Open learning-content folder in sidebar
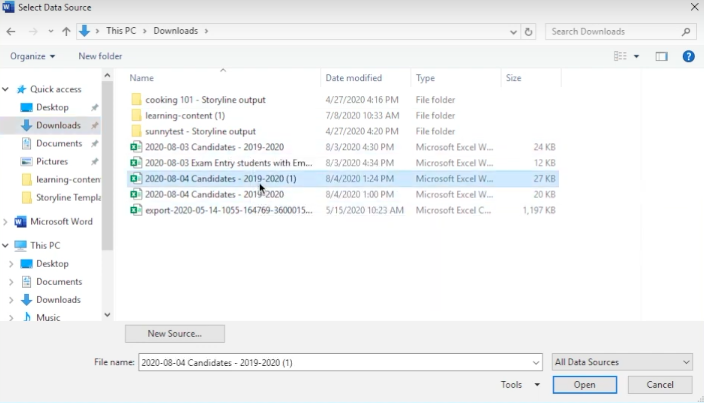Image resolution: width=704 pixels, height=403 pixels. [68, 180]
